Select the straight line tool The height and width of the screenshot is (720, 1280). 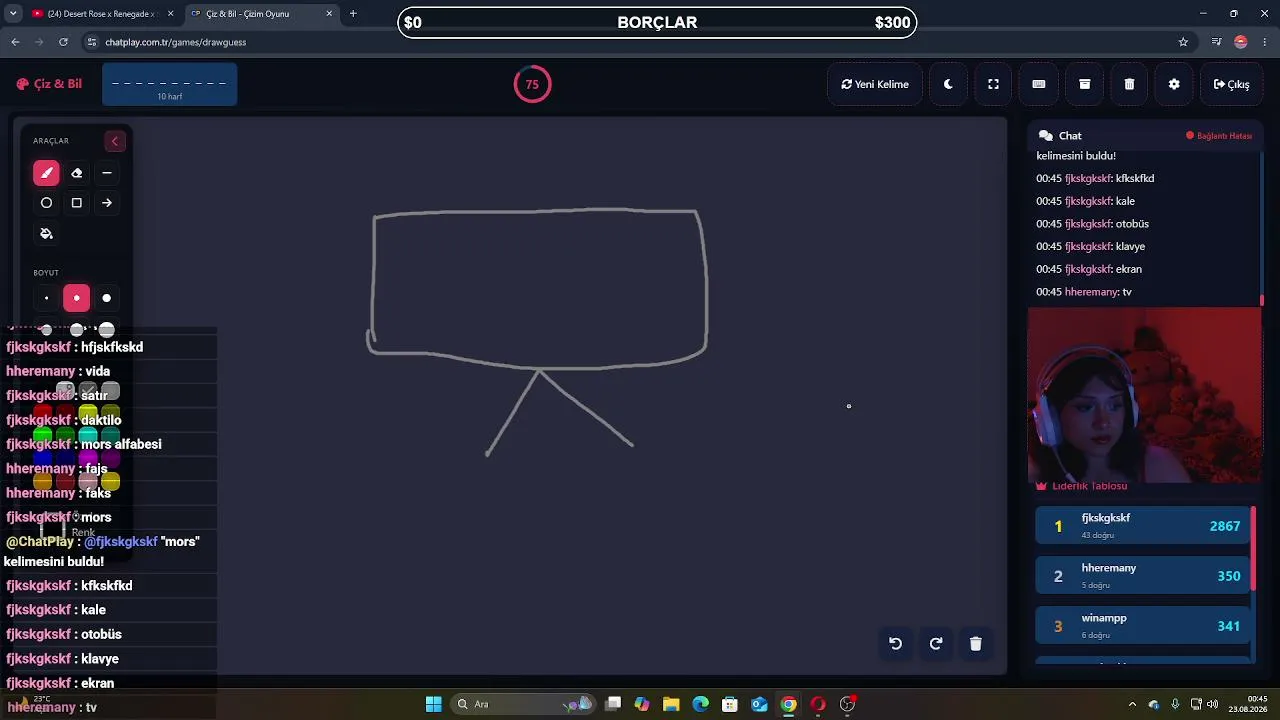tap(107, 173)
